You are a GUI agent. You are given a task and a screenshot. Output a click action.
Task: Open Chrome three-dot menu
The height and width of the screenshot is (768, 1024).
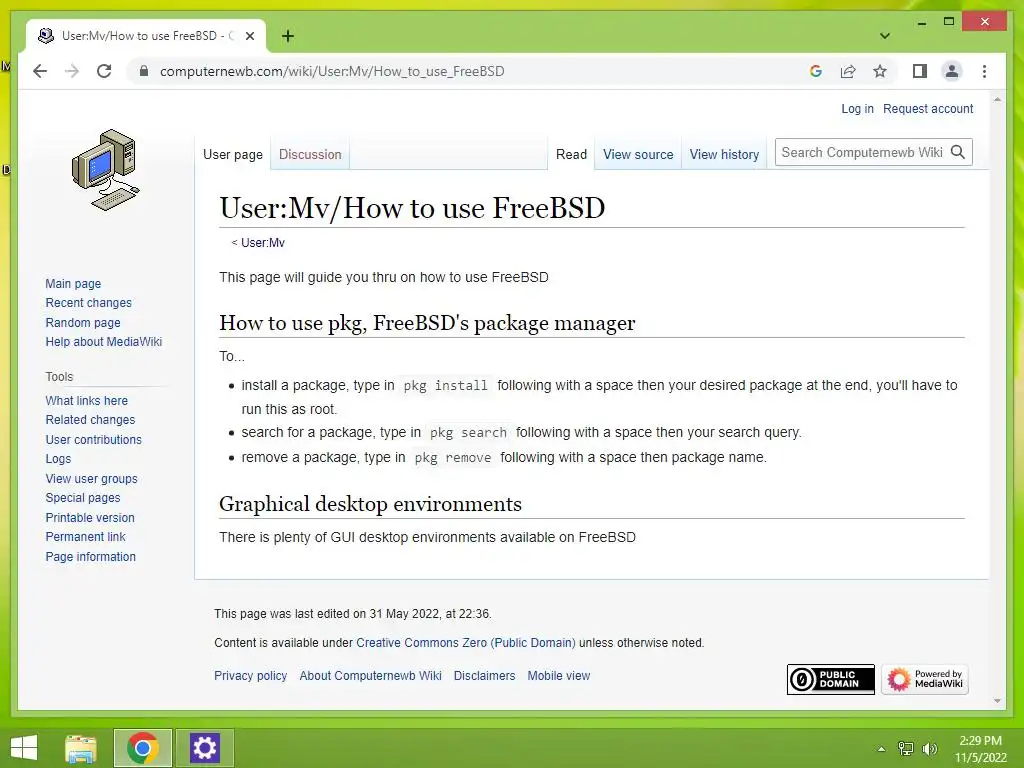point(984,71)
